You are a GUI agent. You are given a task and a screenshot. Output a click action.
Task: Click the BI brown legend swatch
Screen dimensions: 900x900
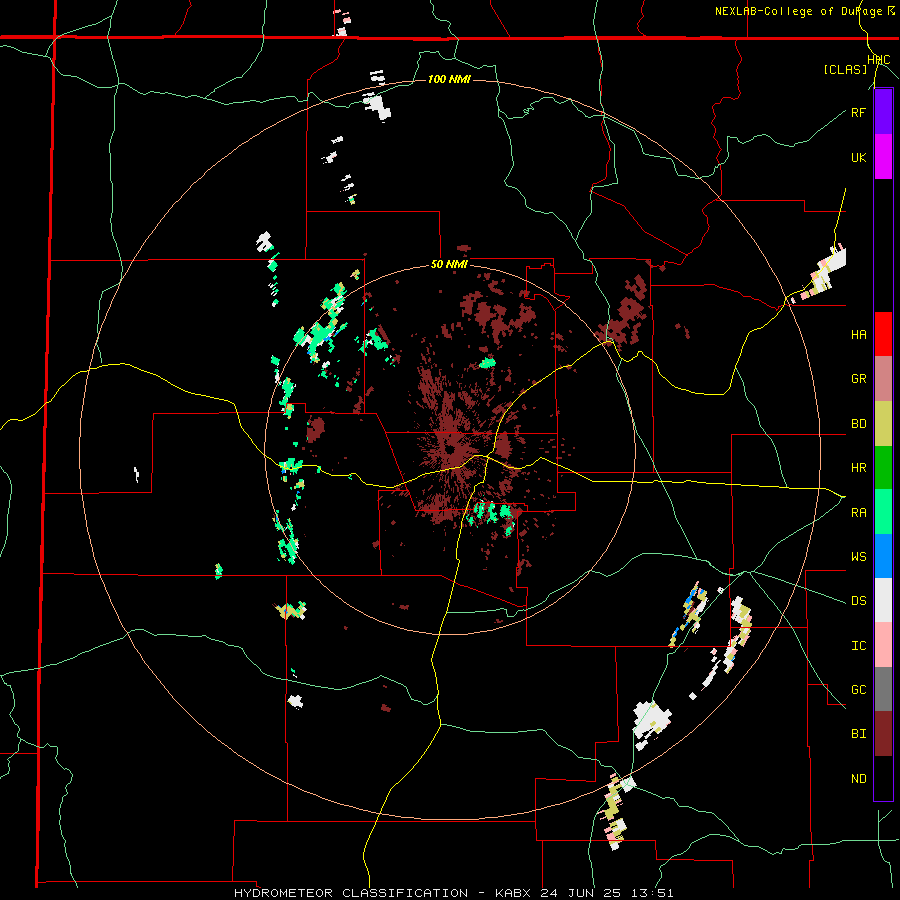pos(883,734)
